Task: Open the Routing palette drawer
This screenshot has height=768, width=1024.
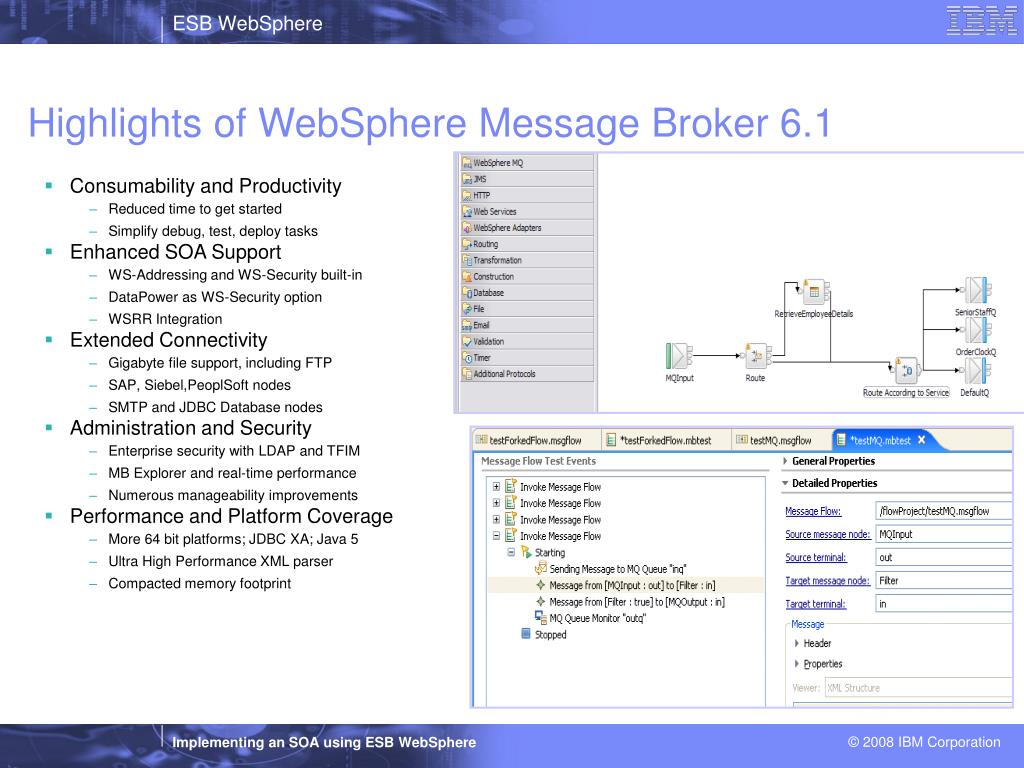Action: coord(527,244)
